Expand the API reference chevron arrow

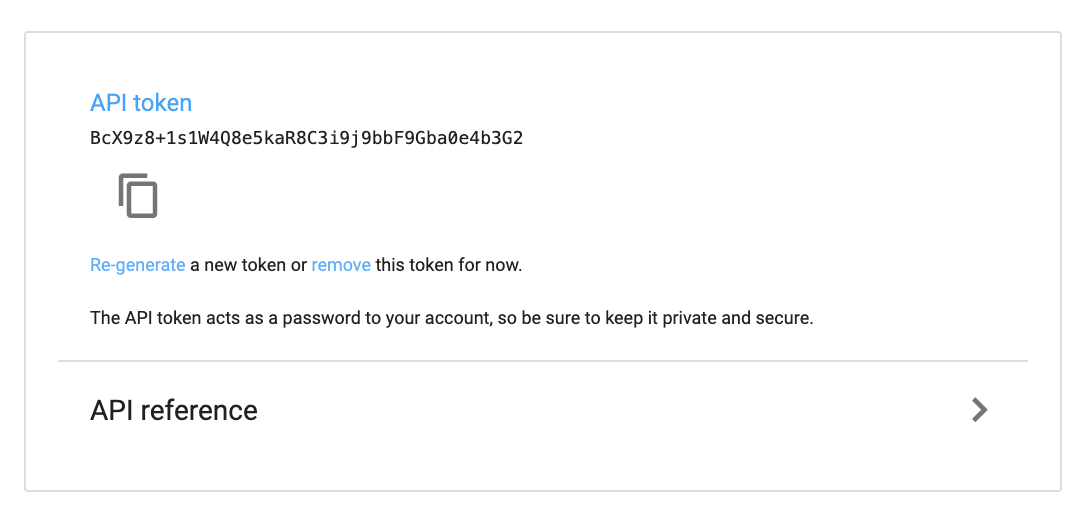click(x=980, y=409)
